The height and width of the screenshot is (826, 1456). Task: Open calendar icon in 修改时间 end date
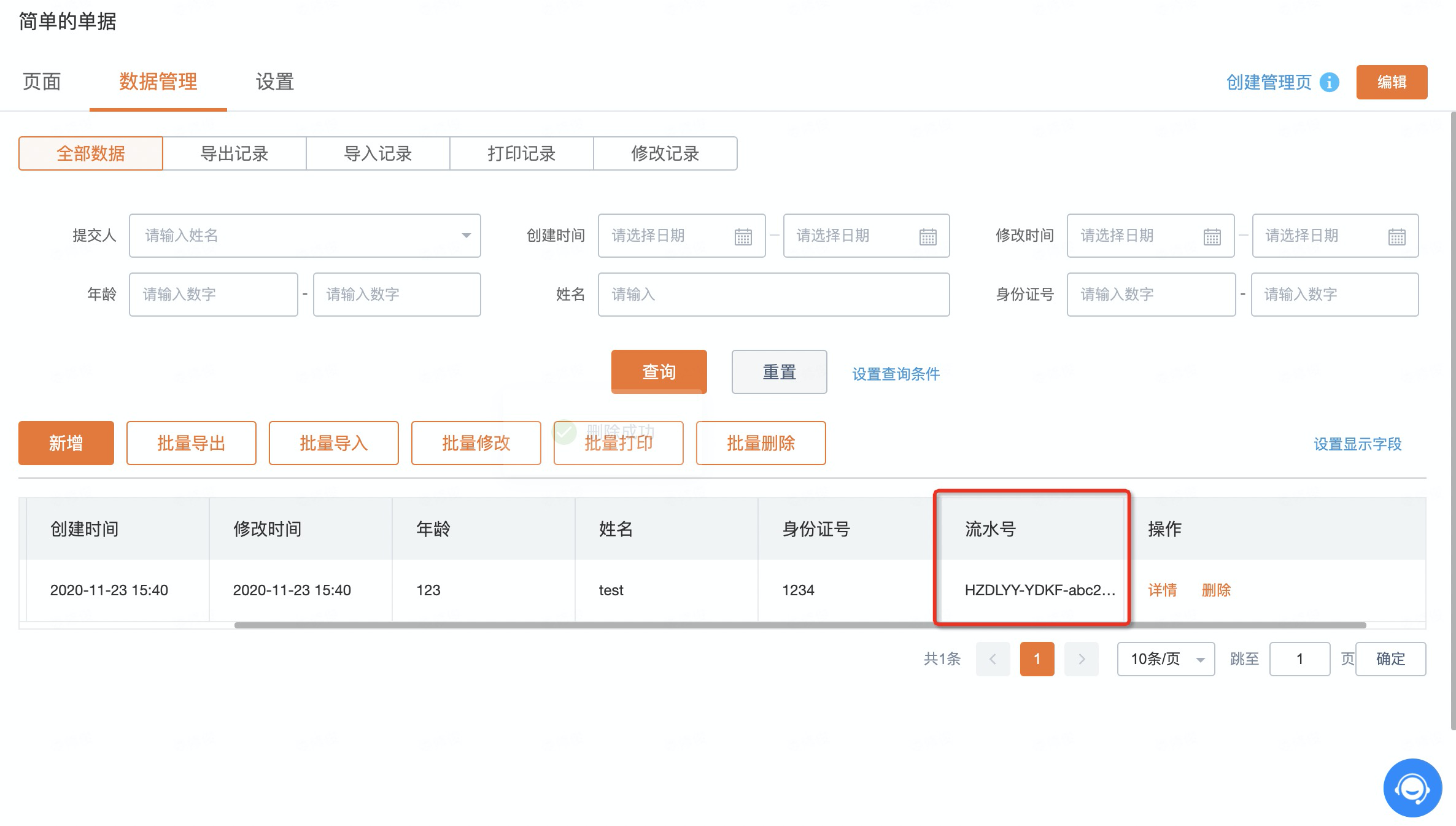[1396, 236]
